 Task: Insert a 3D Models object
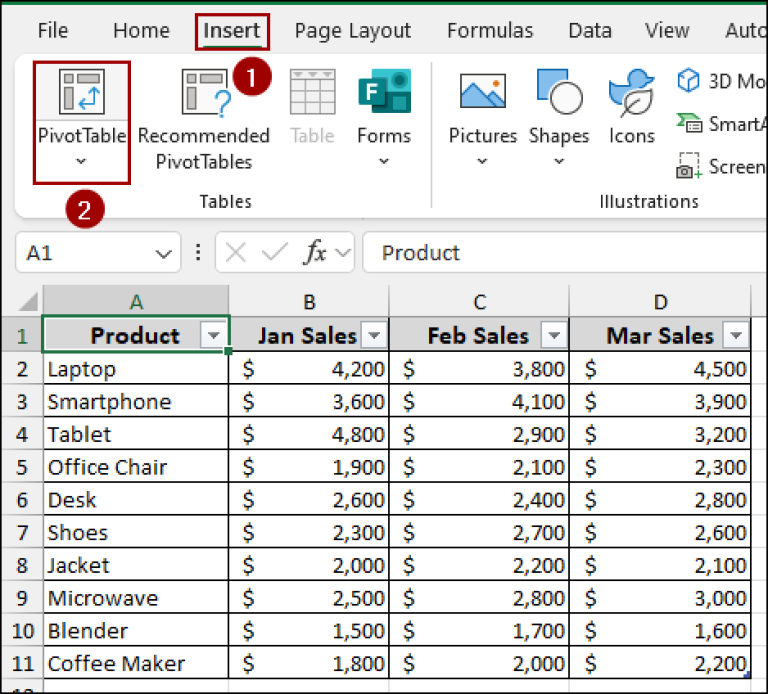coord(721,81)
